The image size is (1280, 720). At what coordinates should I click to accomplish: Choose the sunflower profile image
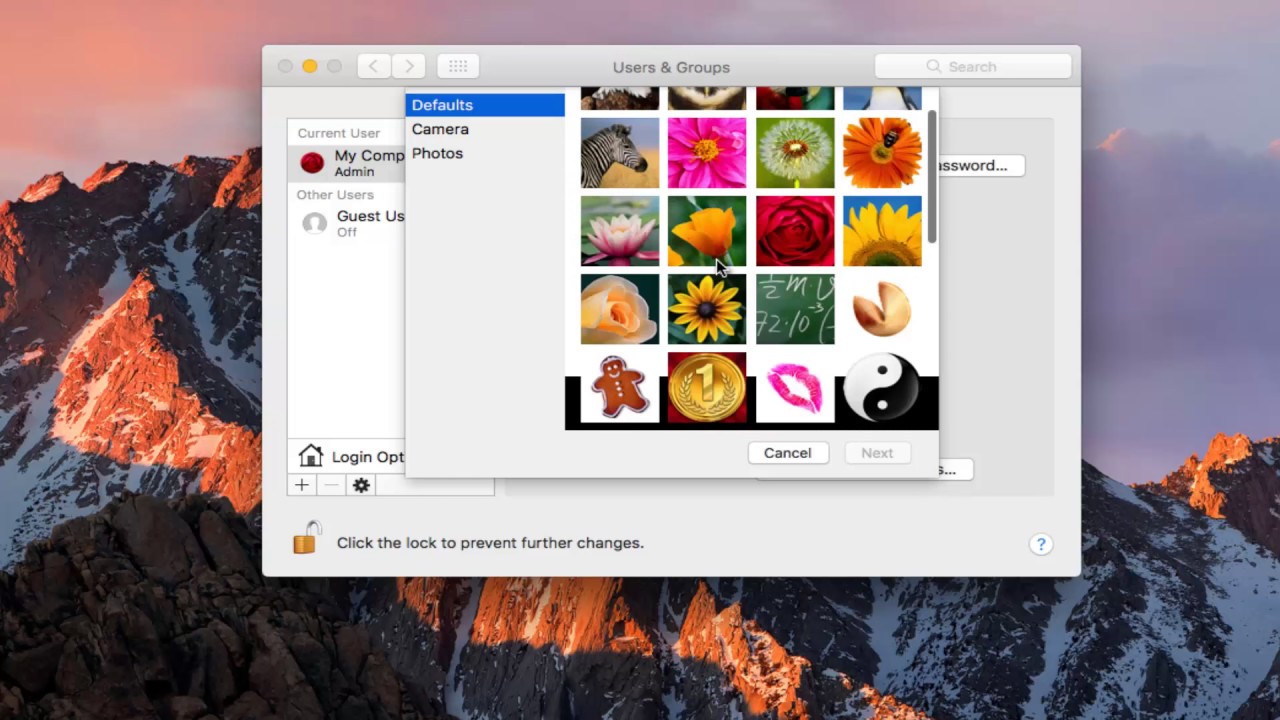[882, 232]
